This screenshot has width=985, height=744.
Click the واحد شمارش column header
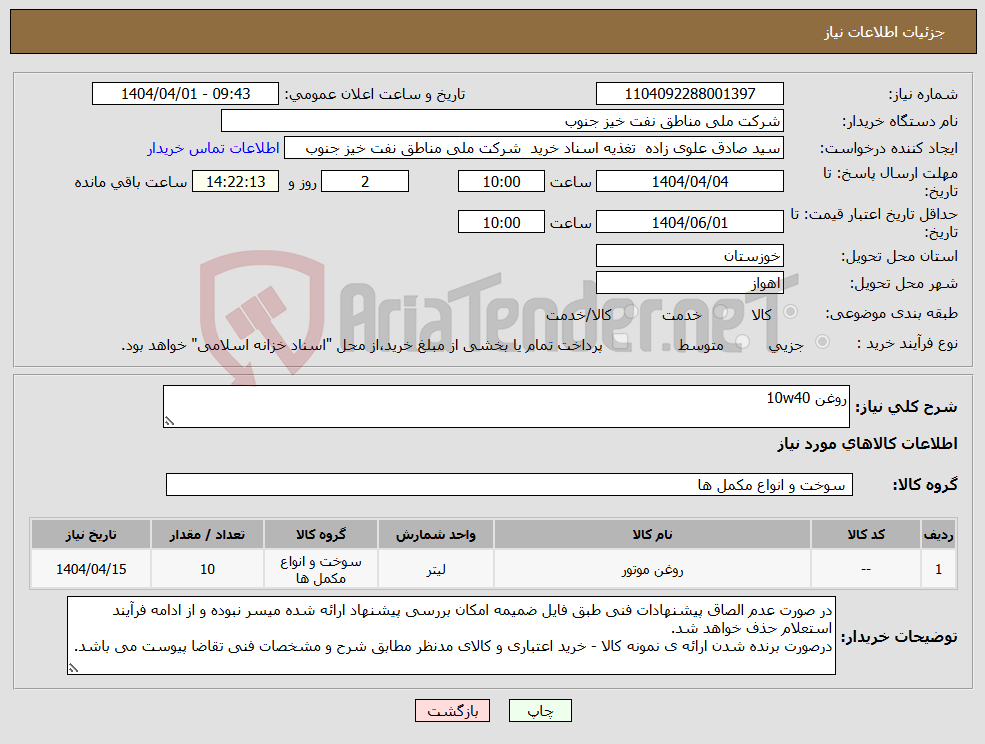pyautogui.click(x=435, y=534)
